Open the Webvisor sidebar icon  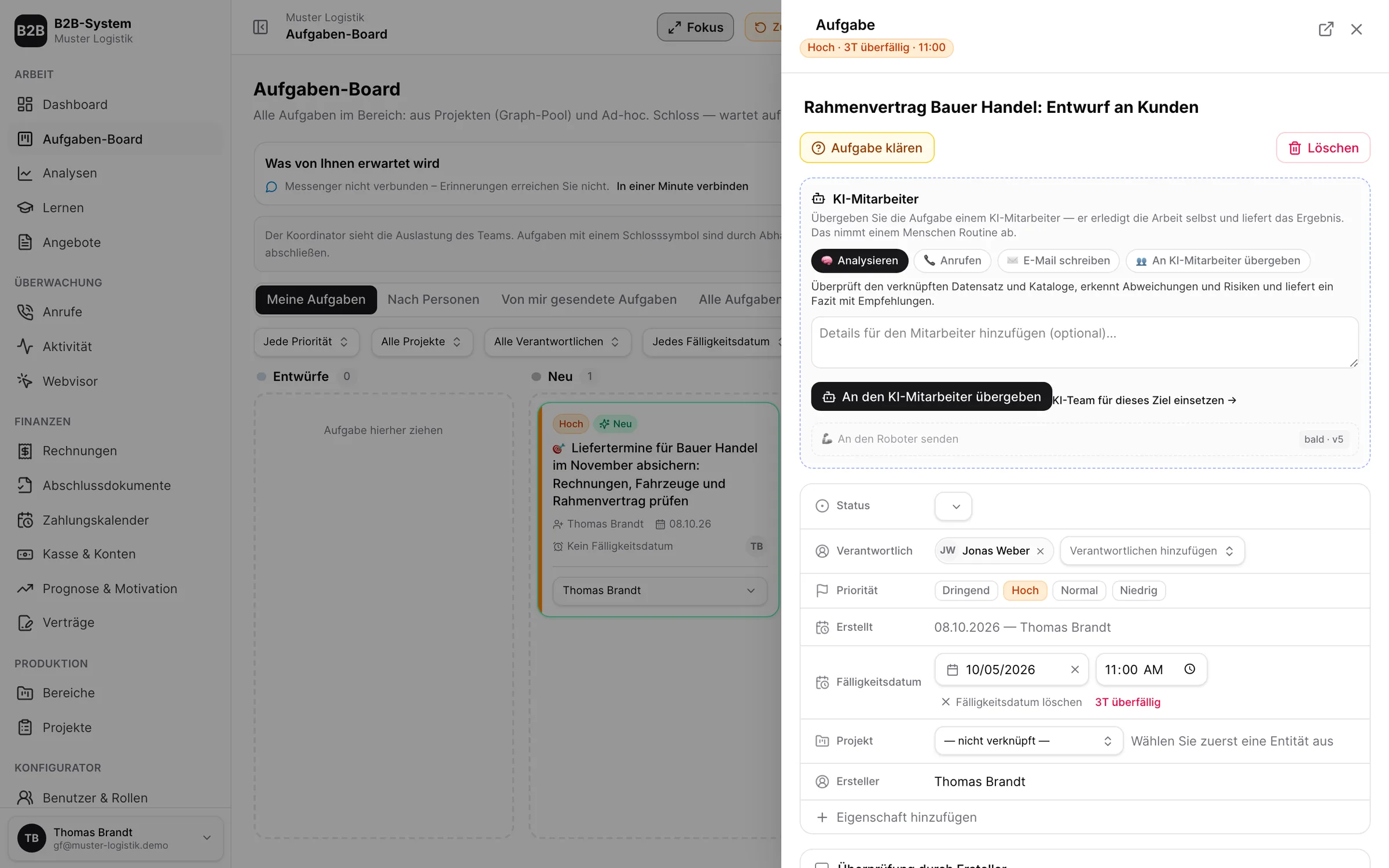[x=25, y=381]
